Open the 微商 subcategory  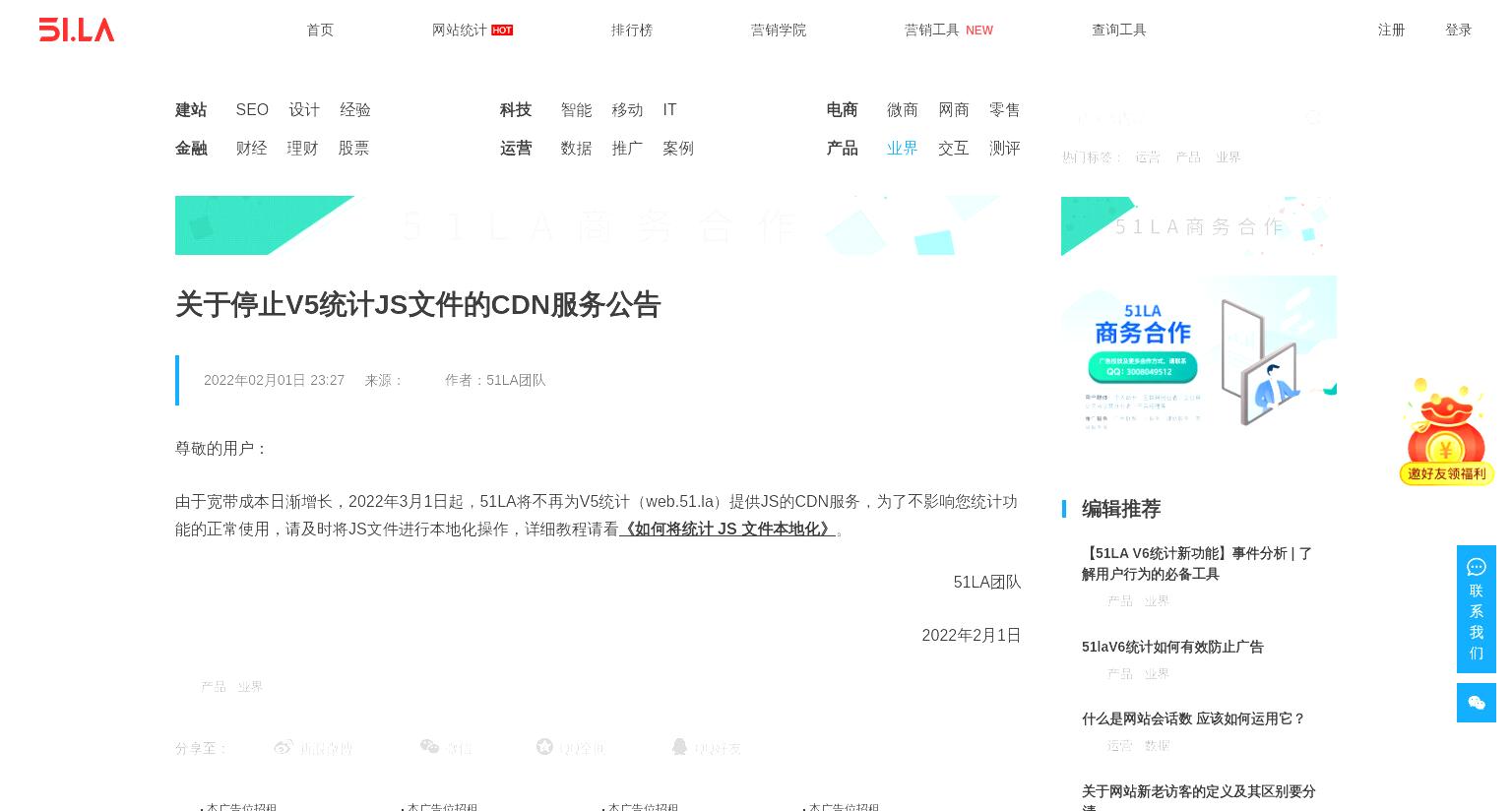pos(903,109)
